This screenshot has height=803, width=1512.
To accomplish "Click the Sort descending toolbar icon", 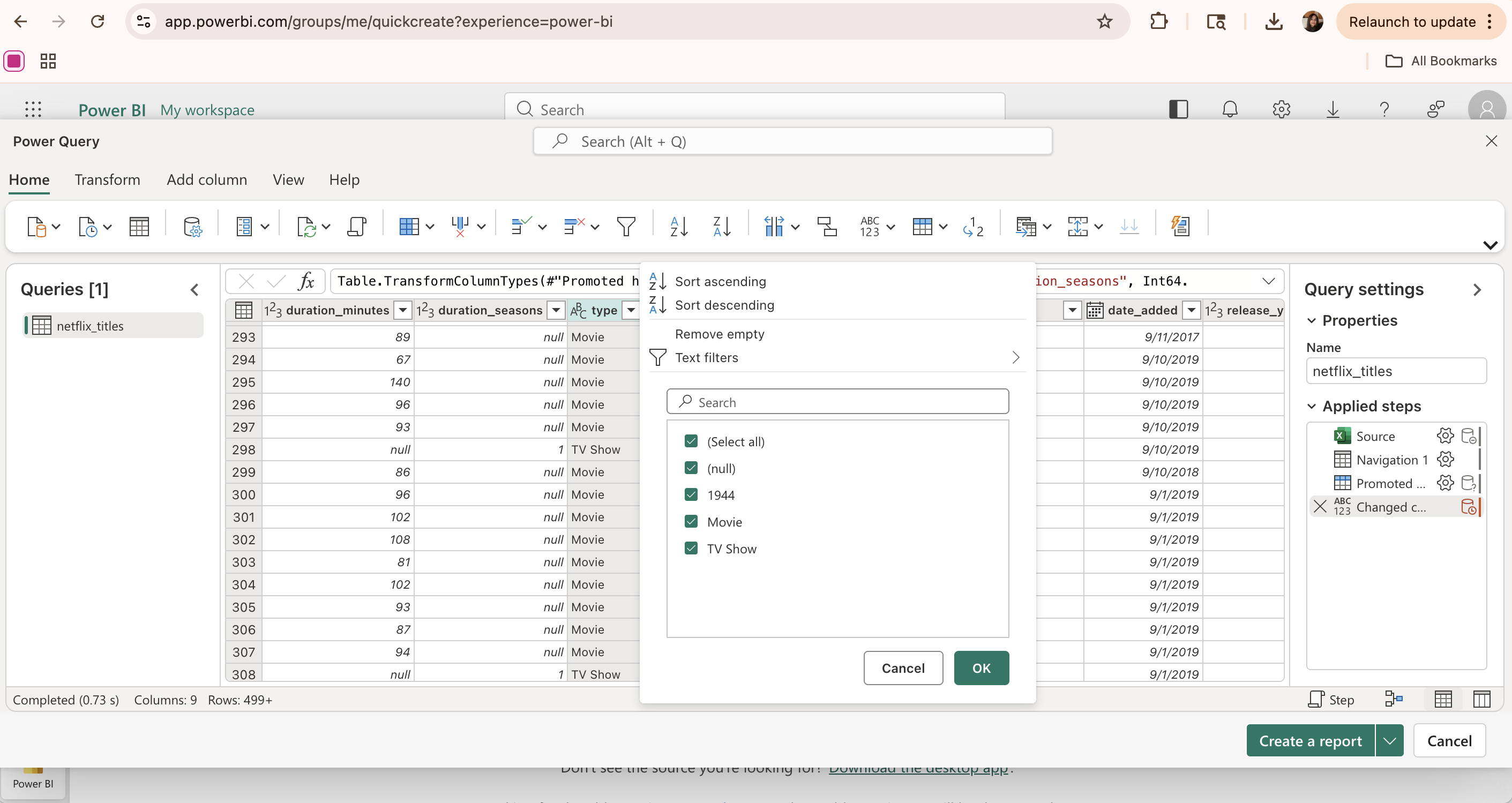I will (721, 226).
